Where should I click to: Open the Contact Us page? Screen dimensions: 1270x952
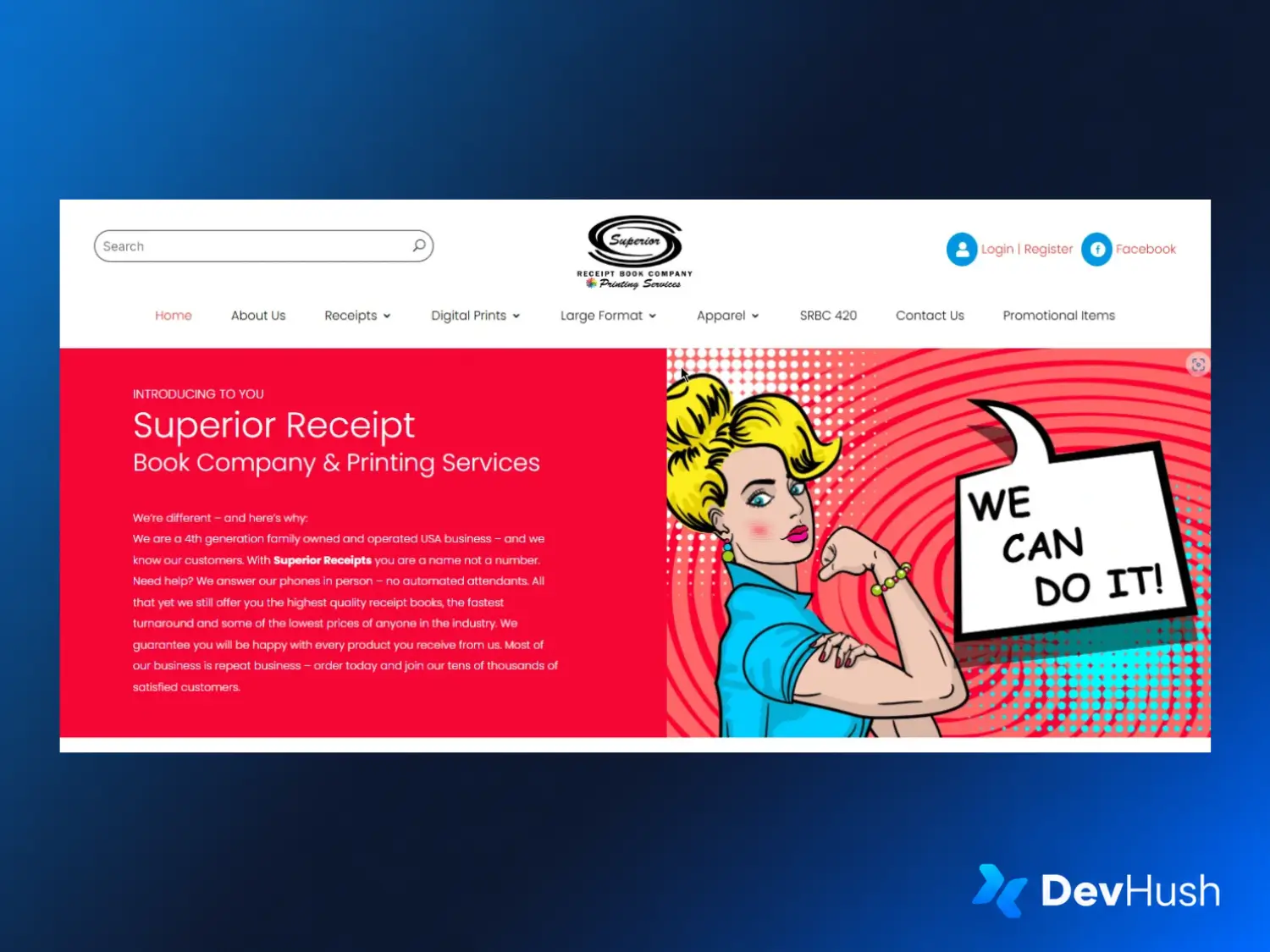pos(930,316)
